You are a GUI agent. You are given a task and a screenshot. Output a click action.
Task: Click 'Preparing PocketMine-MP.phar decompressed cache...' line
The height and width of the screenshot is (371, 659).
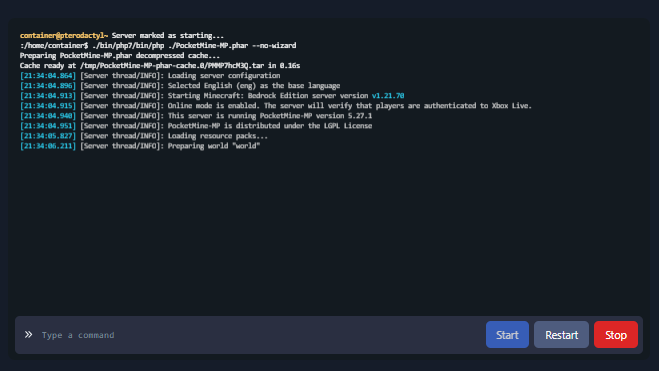point(120,55)
